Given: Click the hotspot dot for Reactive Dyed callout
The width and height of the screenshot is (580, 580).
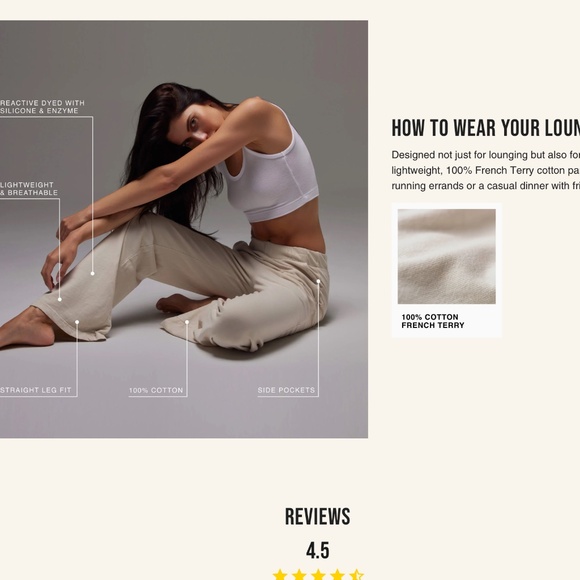Looking at the screenshot, I should pos(92,273).
